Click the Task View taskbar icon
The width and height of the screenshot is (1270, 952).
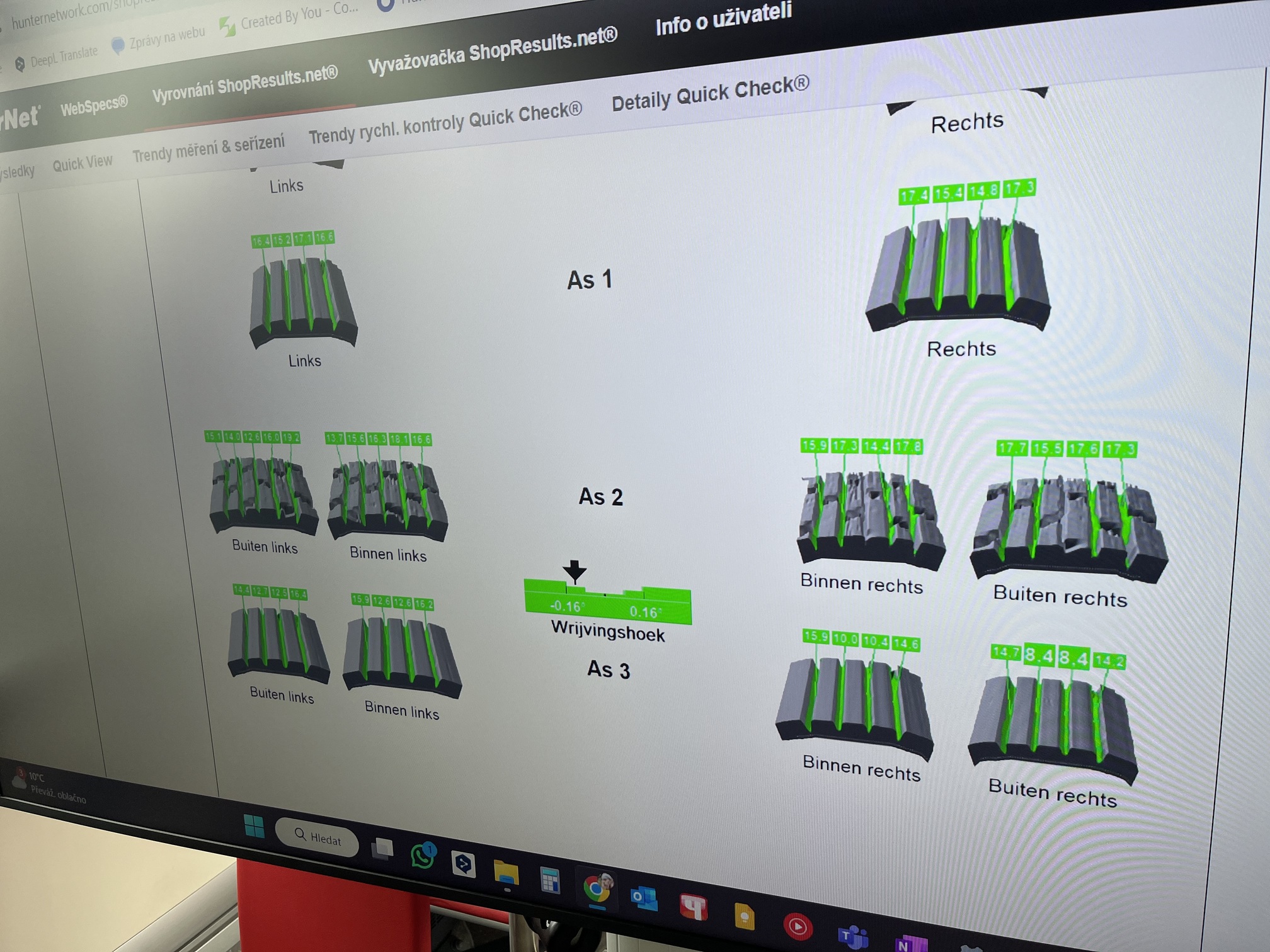tap(382, 849)
